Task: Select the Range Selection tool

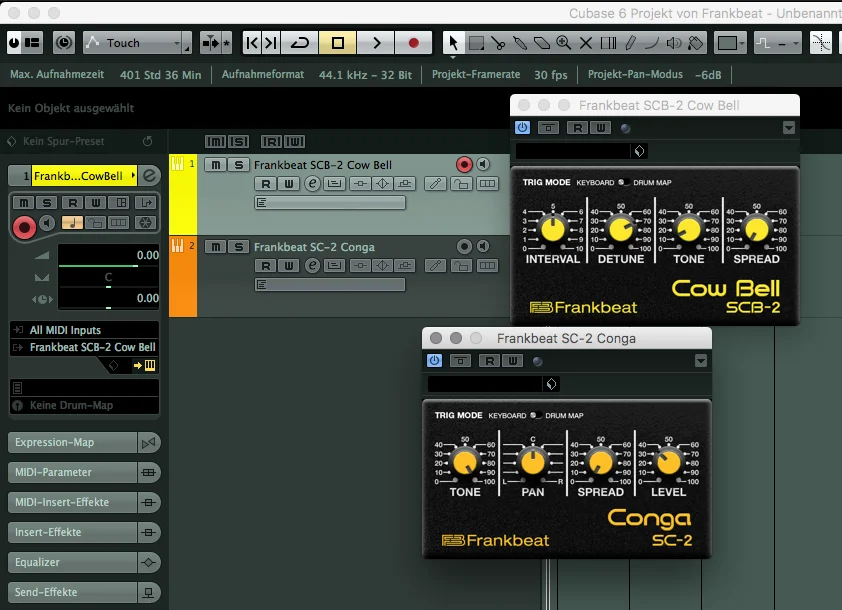Action: pos(476,42)
